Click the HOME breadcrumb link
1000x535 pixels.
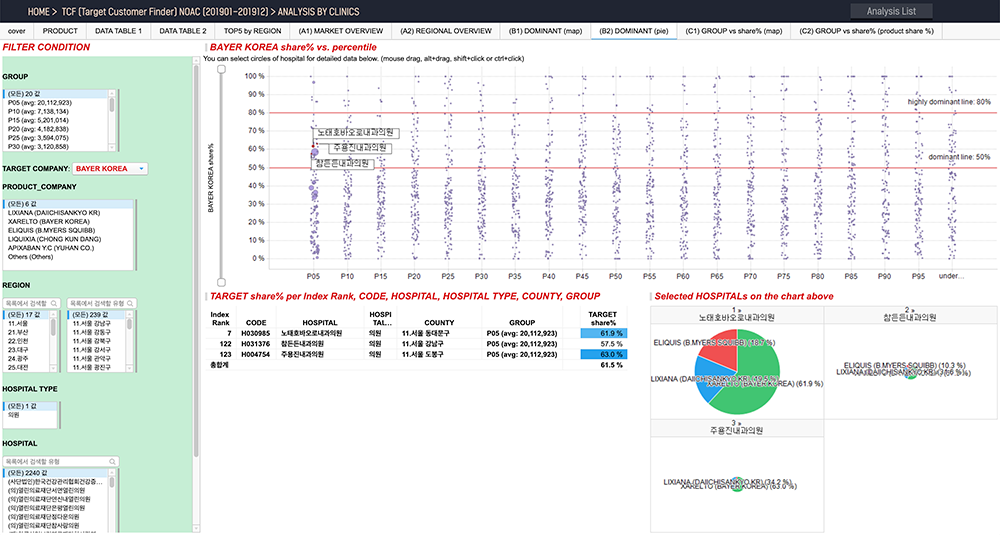(38, 11)
